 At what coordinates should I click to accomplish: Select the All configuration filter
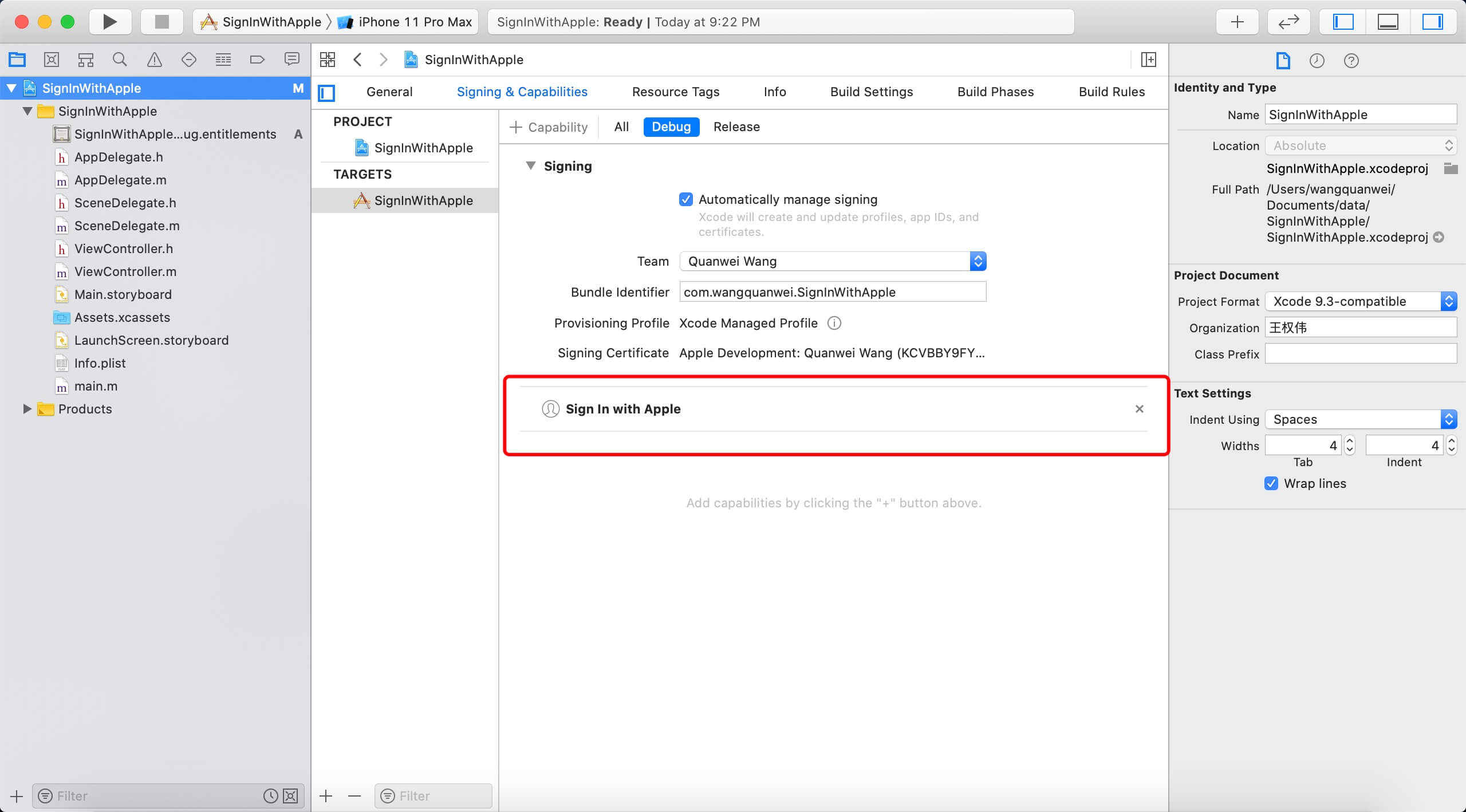621,127
